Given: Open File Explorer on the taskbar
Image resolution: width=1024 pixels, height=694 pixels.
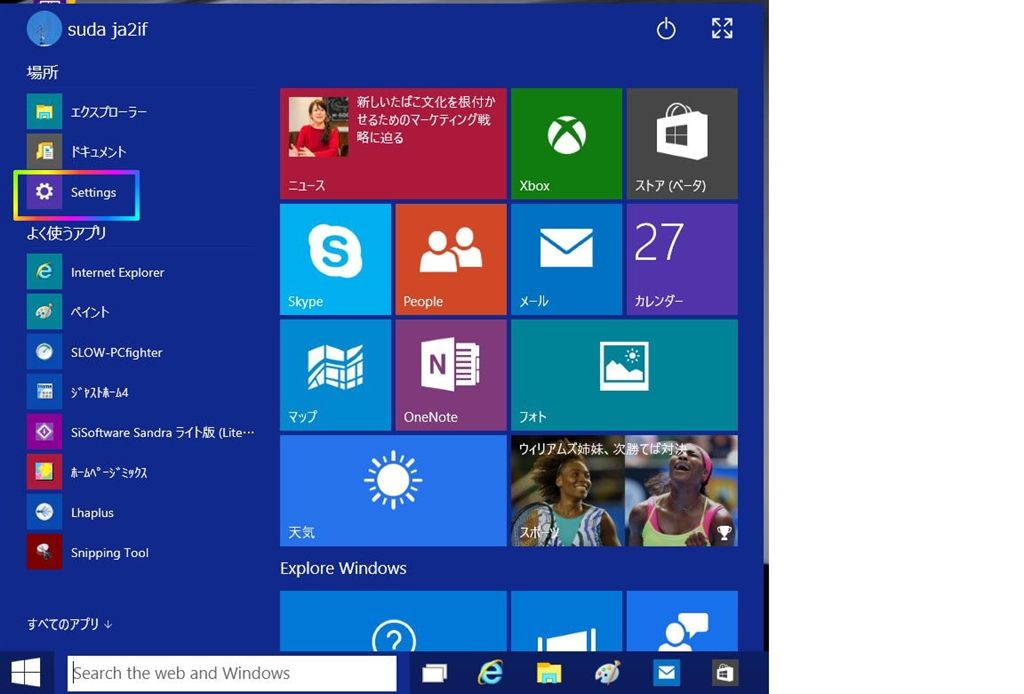Looking at the screenshot, I should 549,672.
